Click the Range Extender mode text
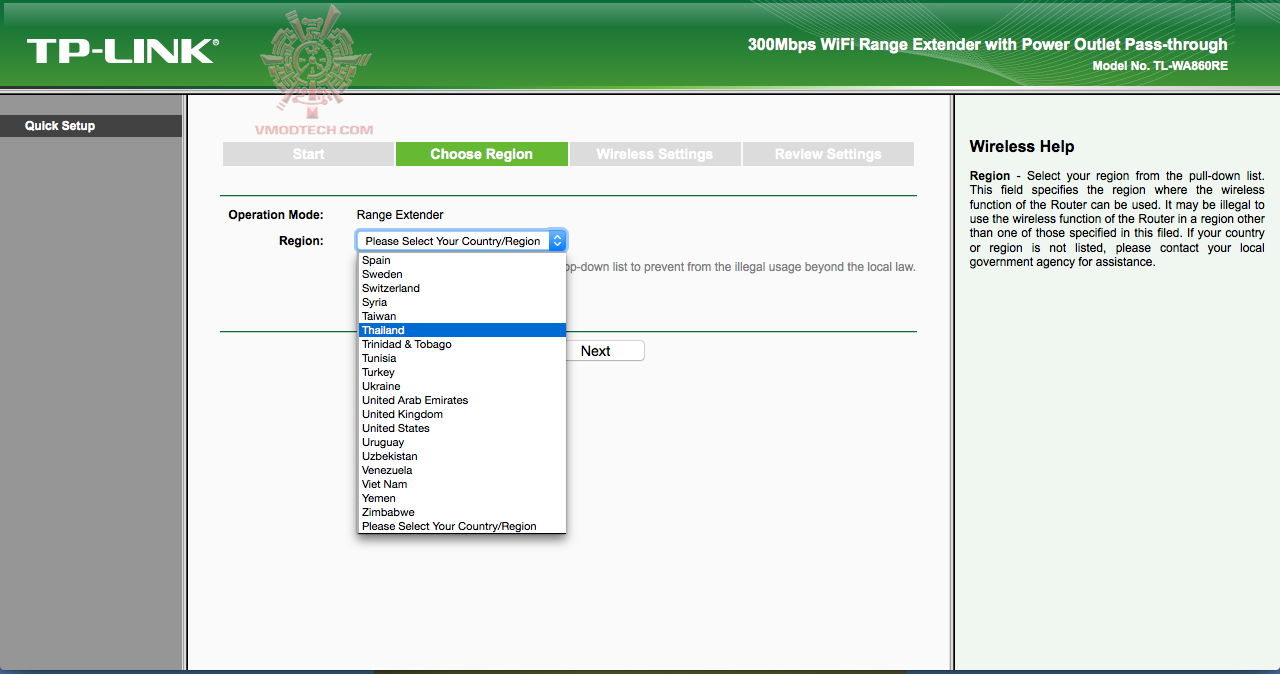The image size is (1280, 674). [x=400, y=215]
